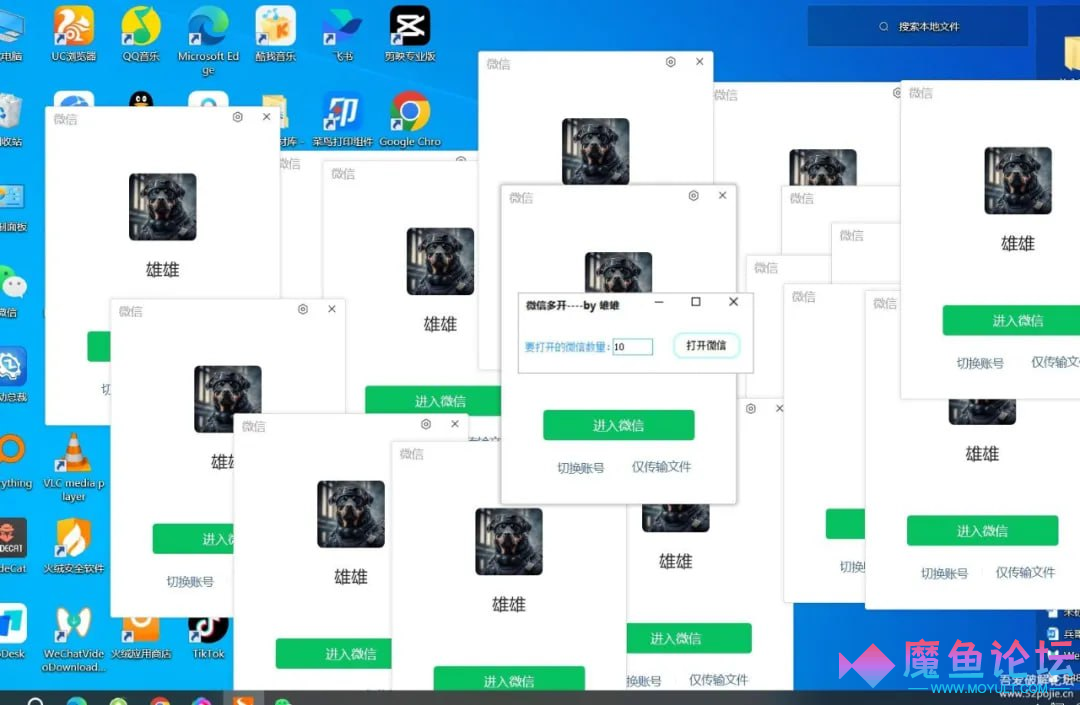The height and width of the screenshot is (705, 1080).
Task: Click the 雄雄 name in the top-left WeChat window
Action: pyautogui.click(x=163, y=270)
